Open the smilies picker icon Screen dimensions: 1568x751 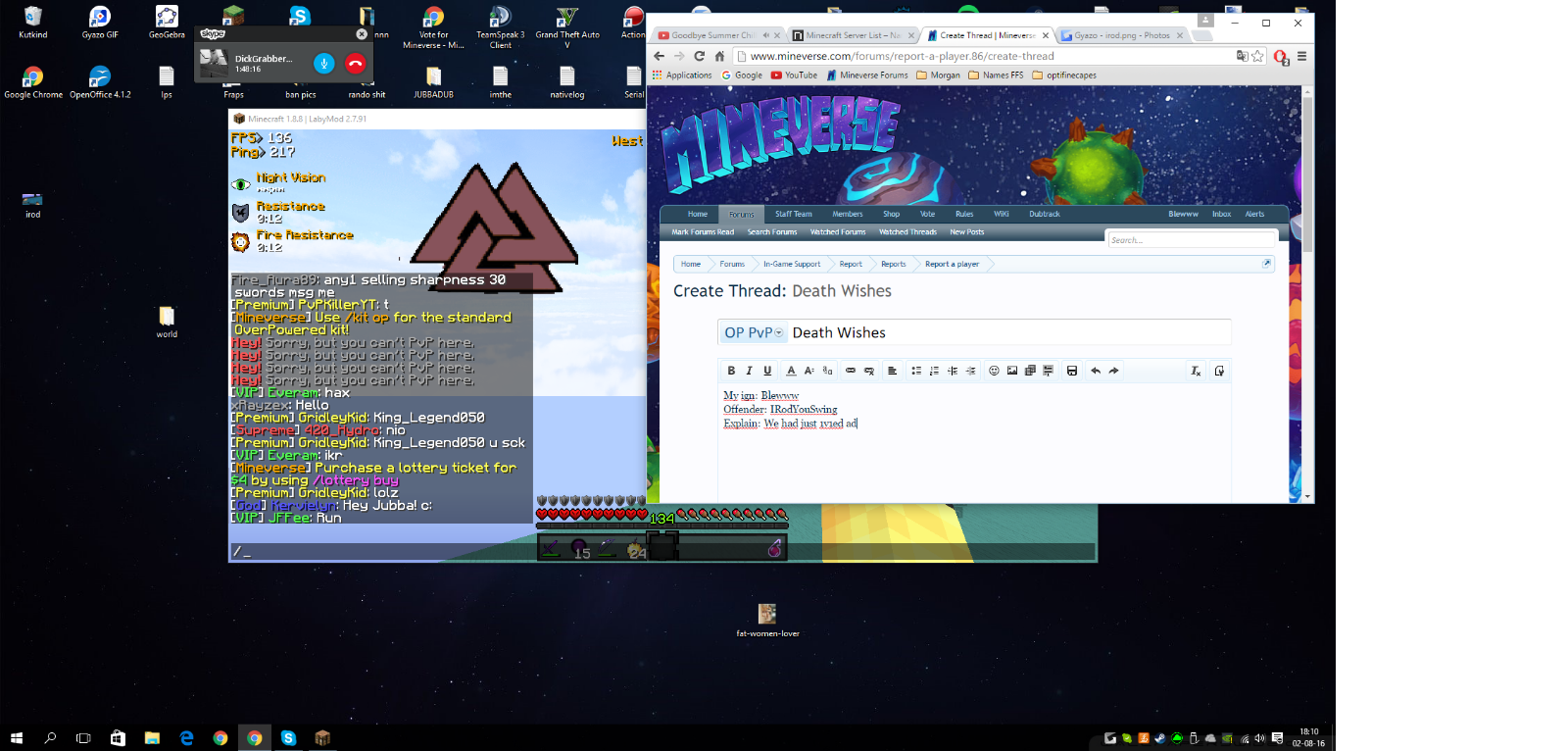pos(994,371)
